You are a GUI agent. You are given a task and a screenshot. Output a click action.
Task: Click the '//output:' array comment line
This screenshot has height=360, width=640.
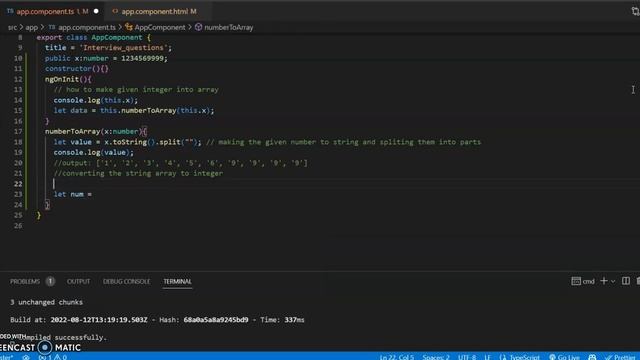(x=180, y=163)
